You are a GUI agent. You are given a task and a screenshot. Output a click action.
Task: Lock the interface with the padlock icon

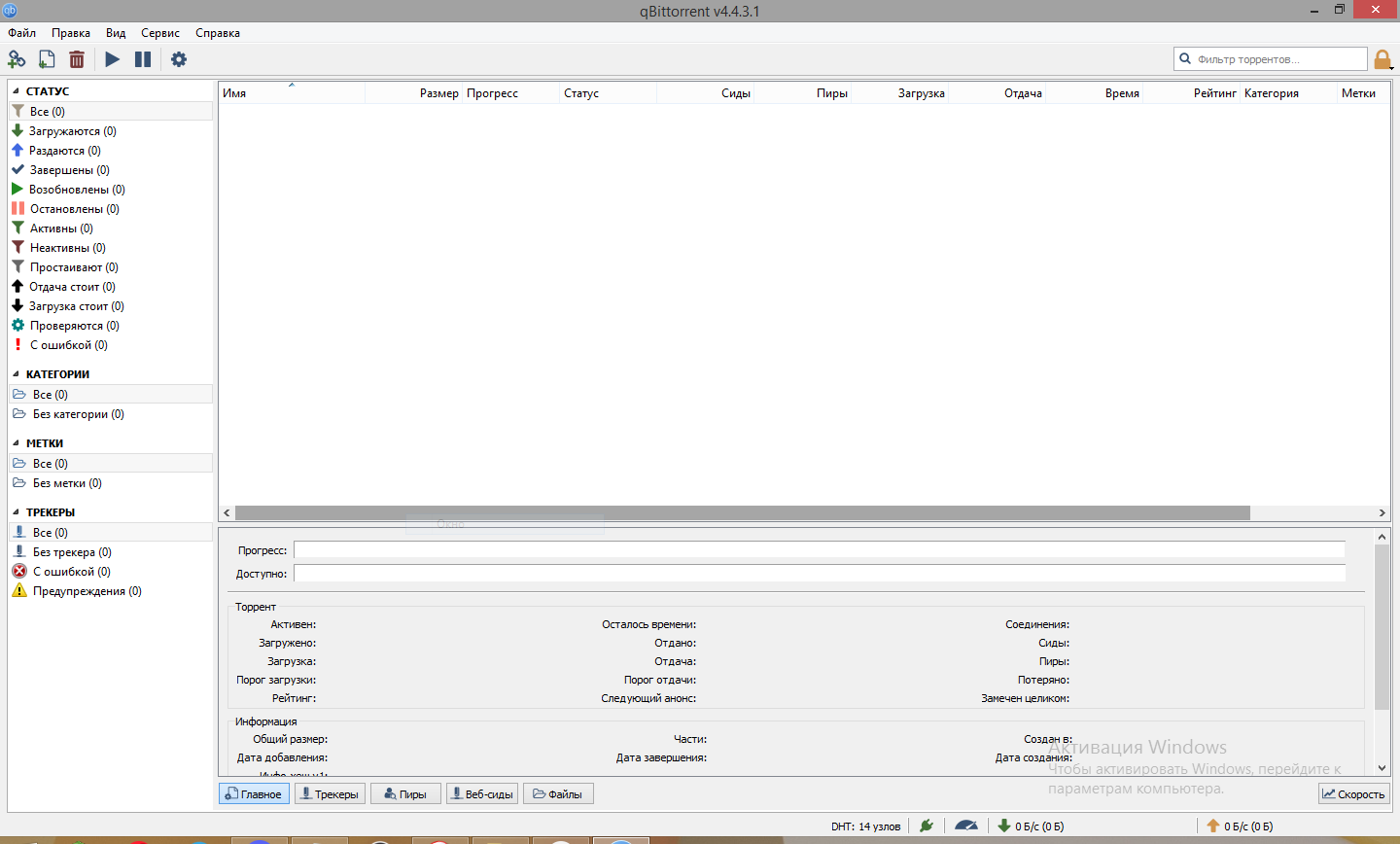click(x=1382, y=59)
